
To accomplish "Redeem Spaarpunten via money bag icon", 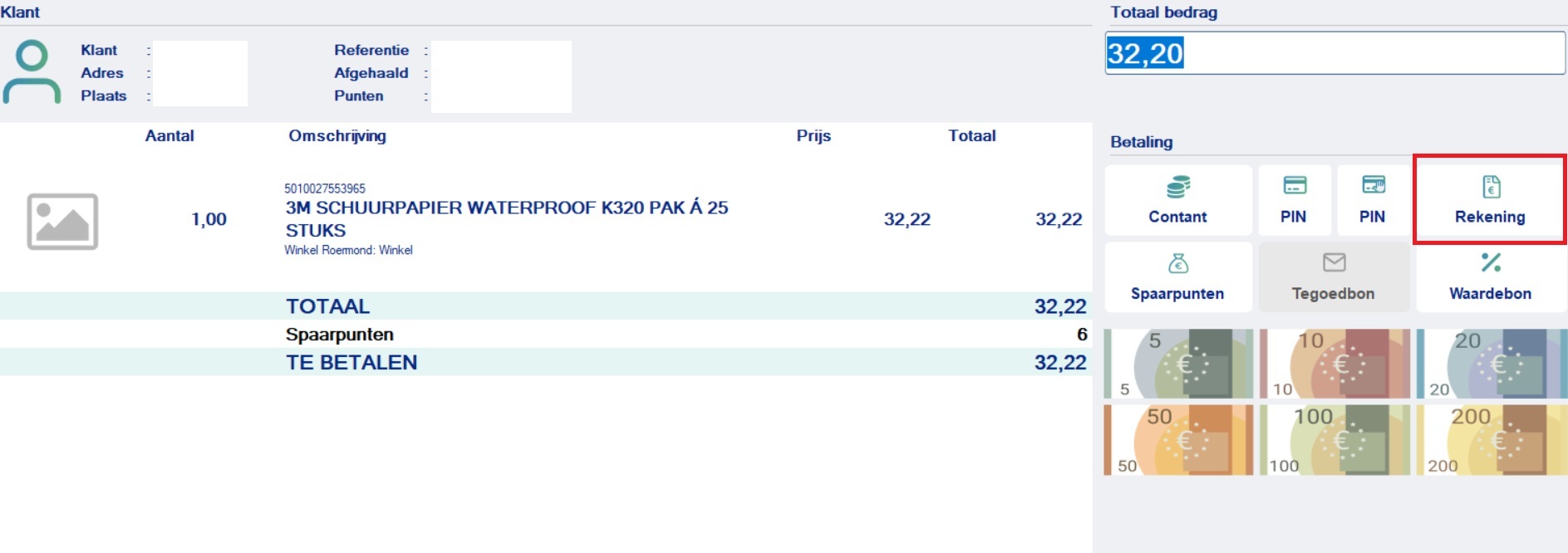I will pyautogui.click(x=1177, y=264).
